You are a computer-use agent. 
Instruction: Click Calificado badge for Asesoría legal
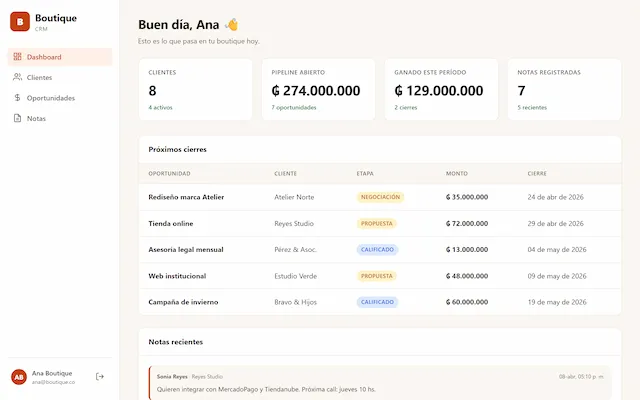(x=378, y=250)
